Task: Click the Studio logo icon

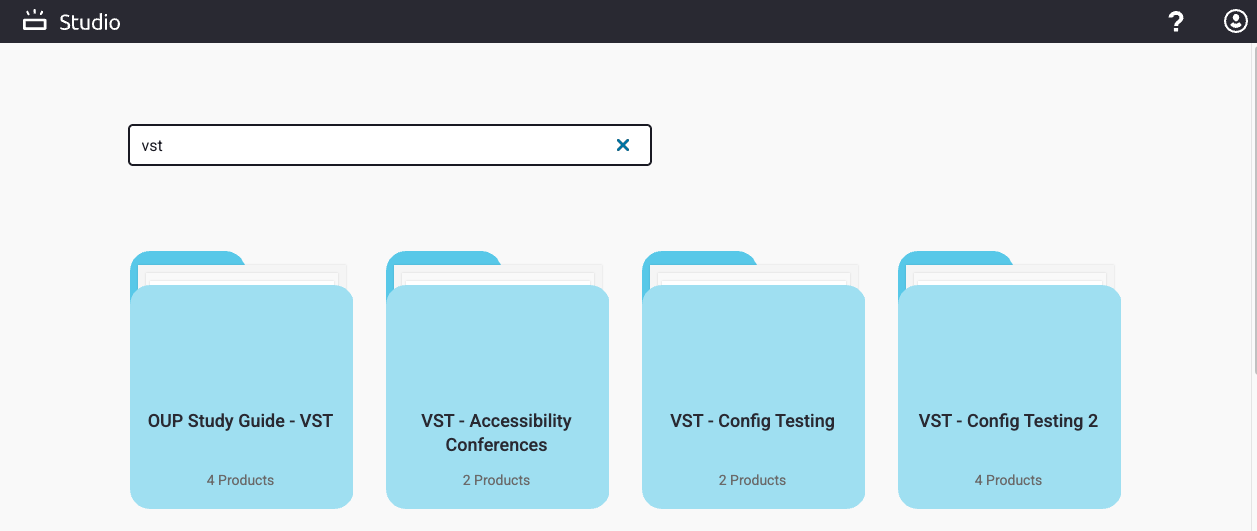Action: 35,21
